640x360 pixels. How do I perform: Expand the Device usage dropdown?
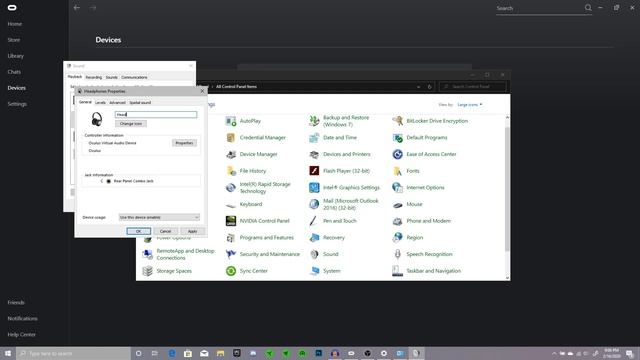[159, 218]
